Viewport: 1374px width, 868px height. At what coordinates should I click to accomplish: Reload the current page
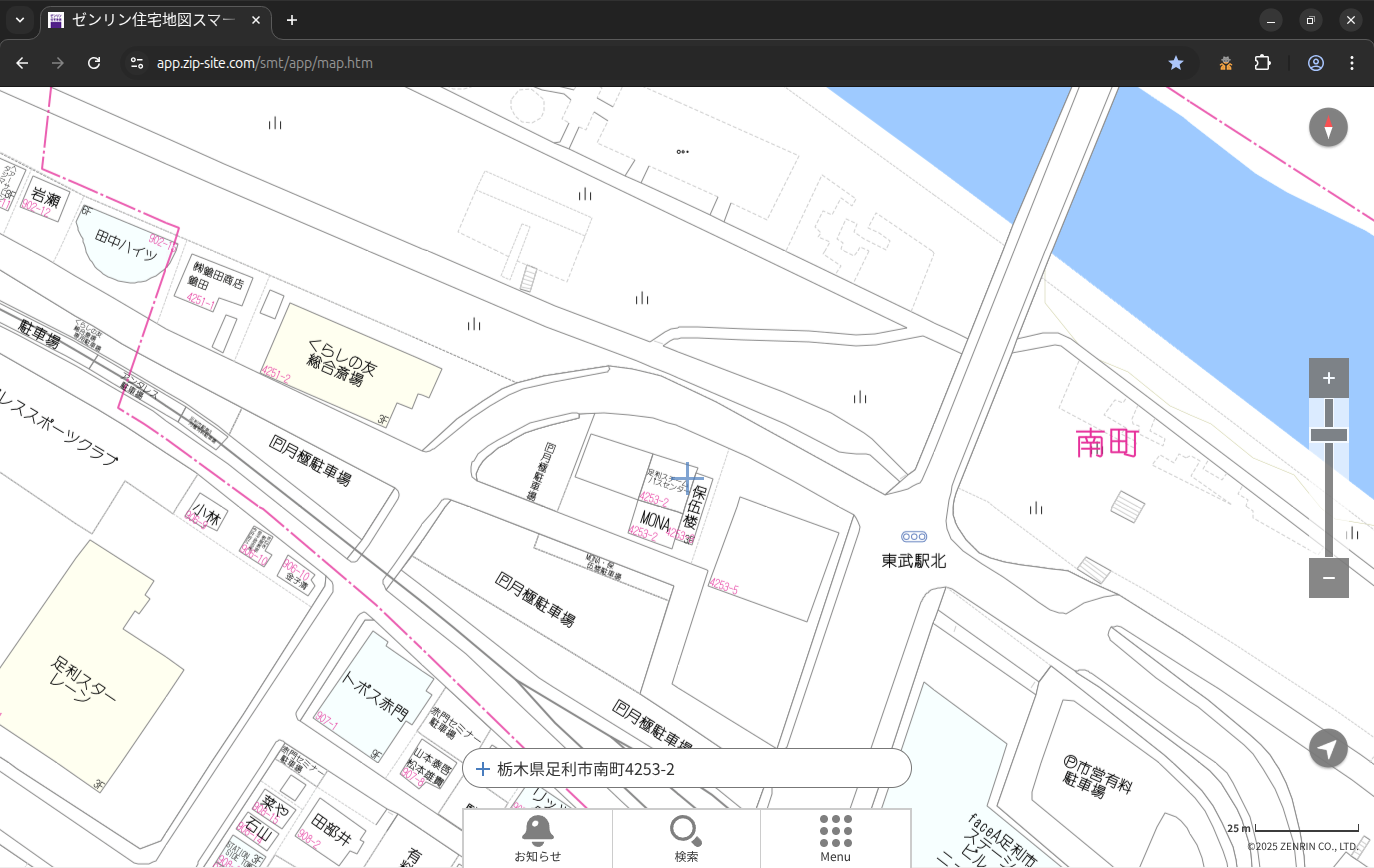(94, 63)
